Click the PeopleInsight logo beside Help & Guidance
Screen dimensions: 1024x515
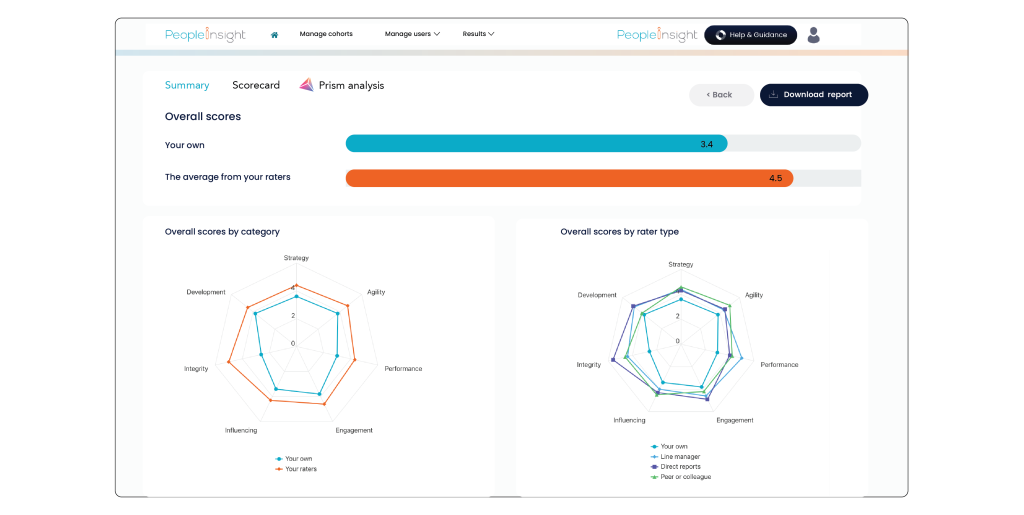pyautogui.click(x=657, y=35)
